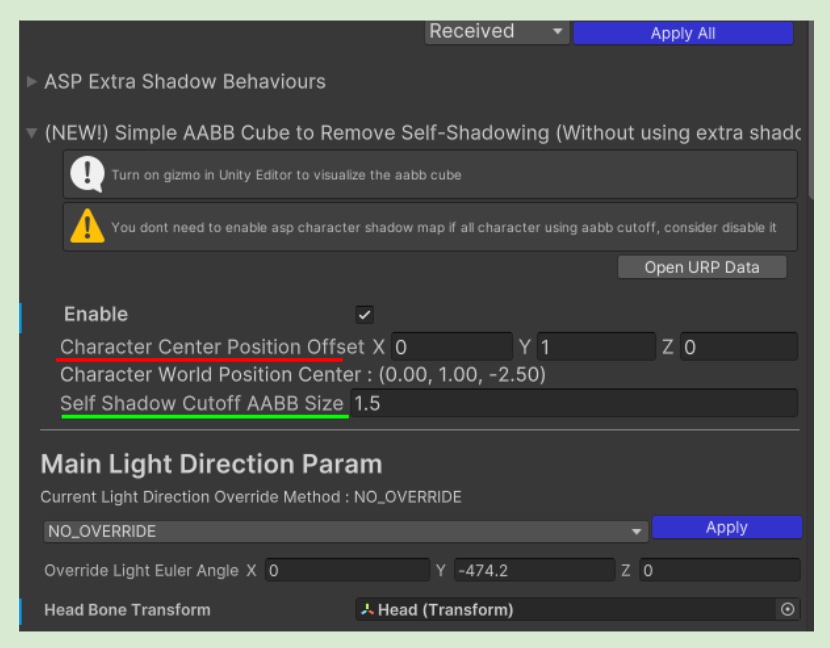Click the Transform icon beside Head (Transform)
Viewport: 830px width, 648px height.
367,610
